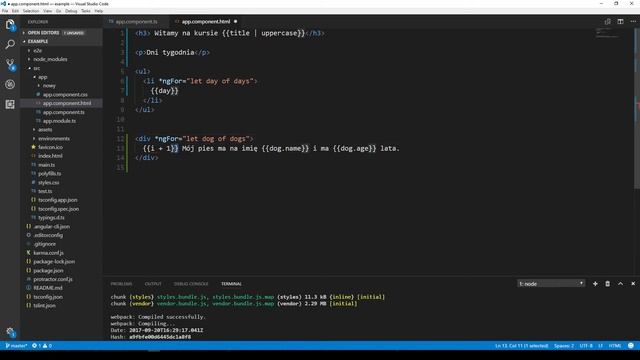Open the Help menu
This screenshot has width=640, height=360.
tap(99, 11)
